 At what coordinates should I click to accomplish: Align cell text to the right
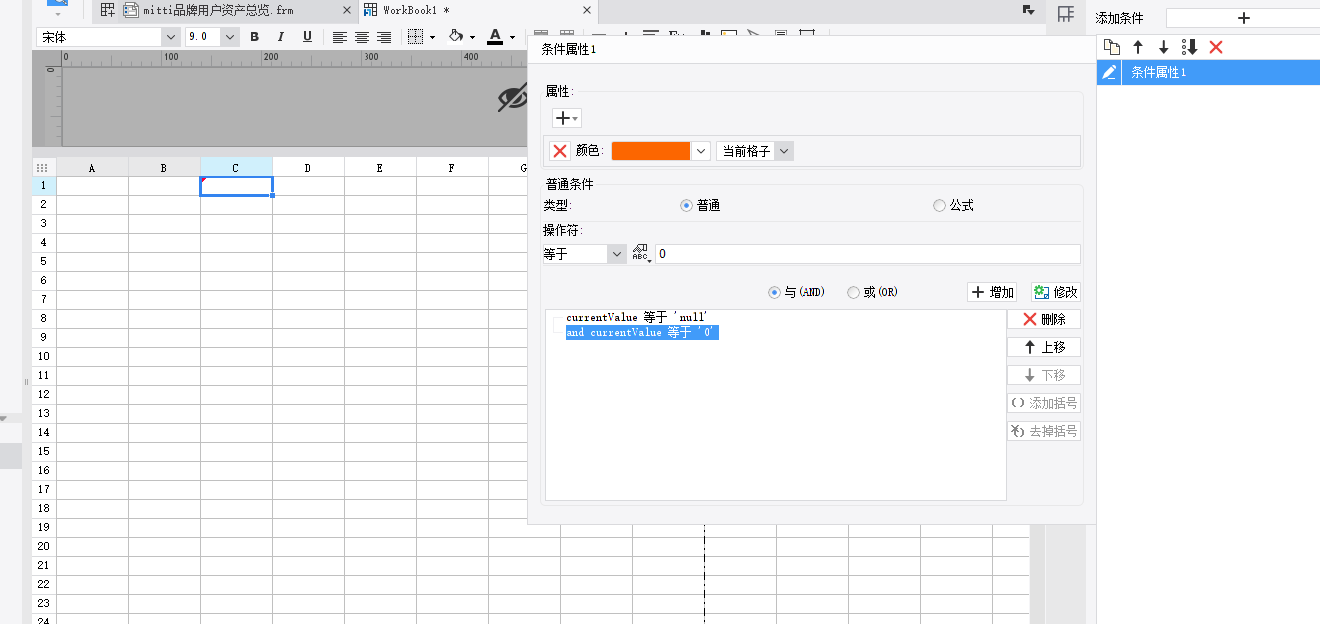(384, 37)
